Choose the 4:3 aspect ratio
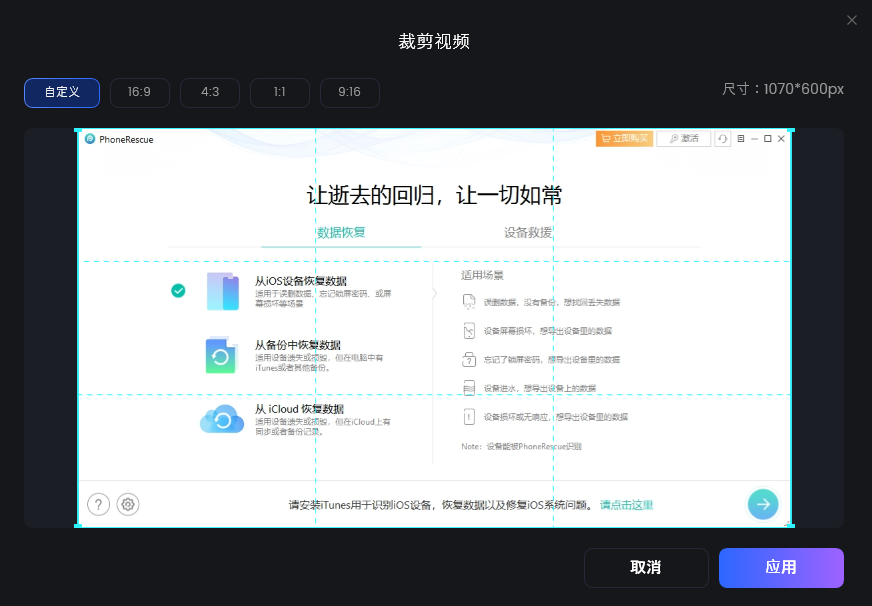 210,92
